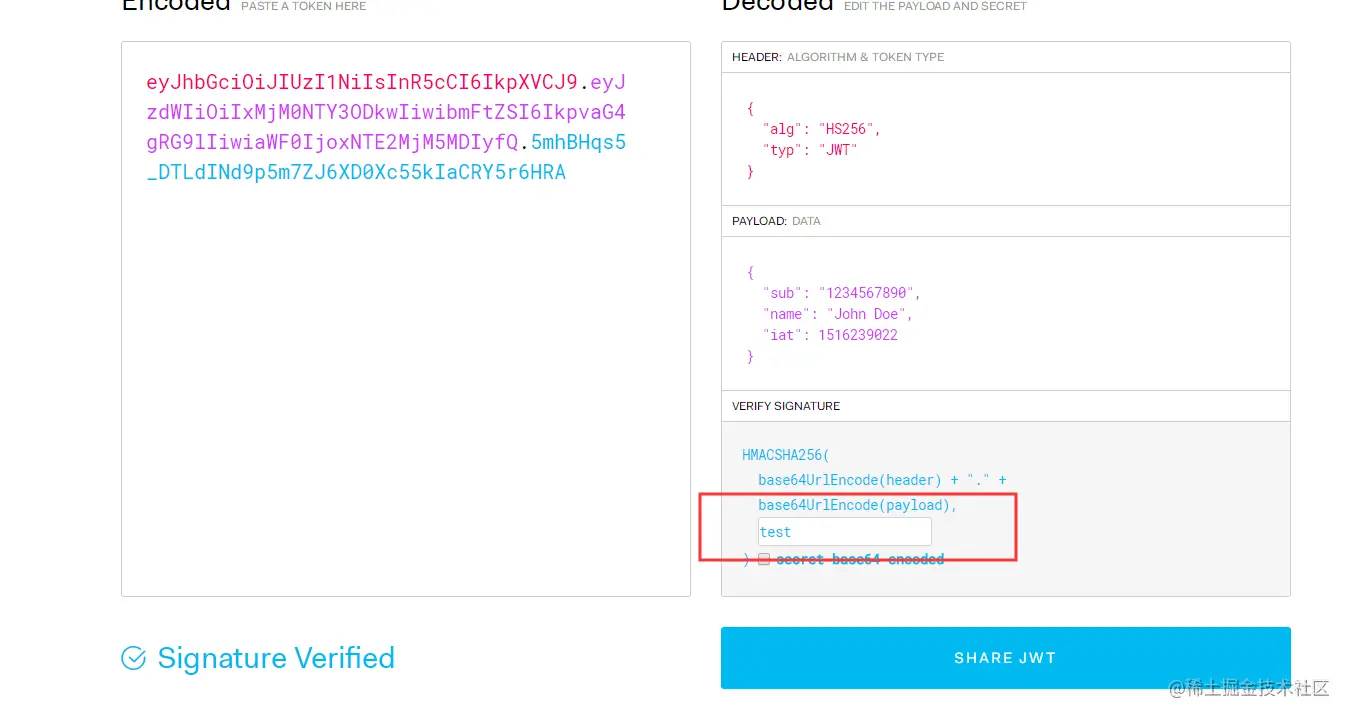Click the "alg": "HS256" line
Screen dimensions: 1350x719
click(822, 129)
